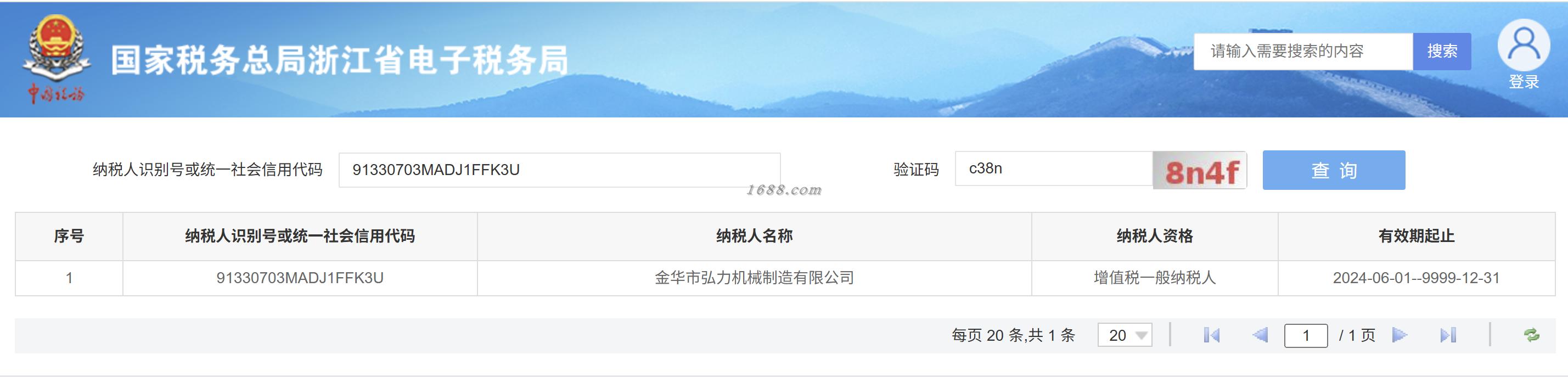Viewport: 1568px width, 377px height.
Task: Focus the taxpayer ID input field
Action: (559, 170)
